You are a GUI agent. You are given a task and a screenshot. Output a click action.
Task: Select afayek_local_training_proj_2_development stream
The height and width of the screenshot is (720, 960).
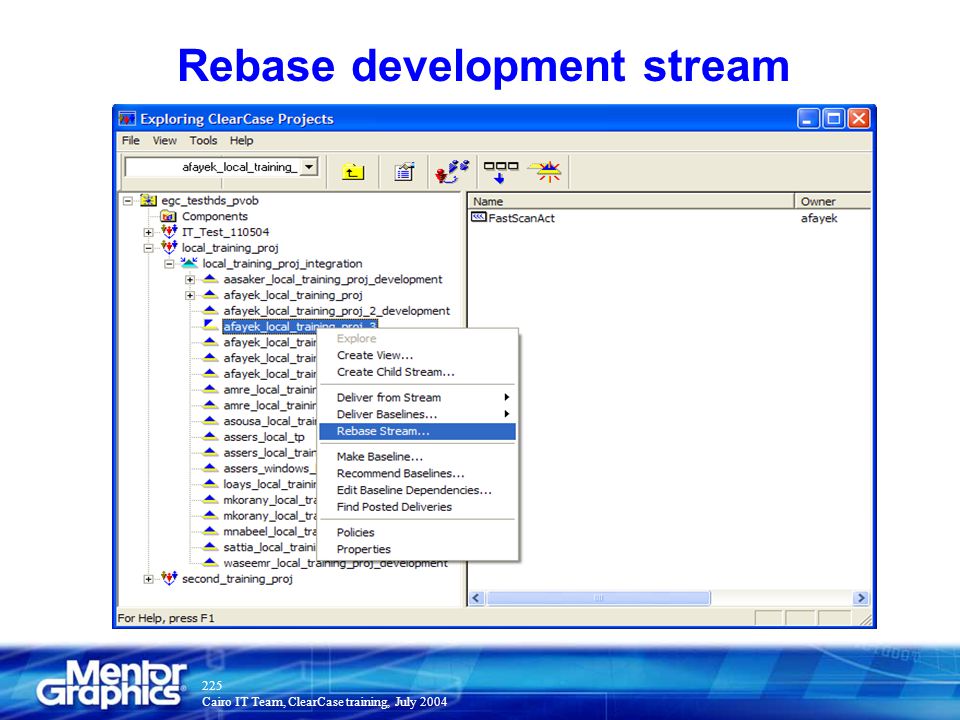pyautogui.click(x=336, y=310)
